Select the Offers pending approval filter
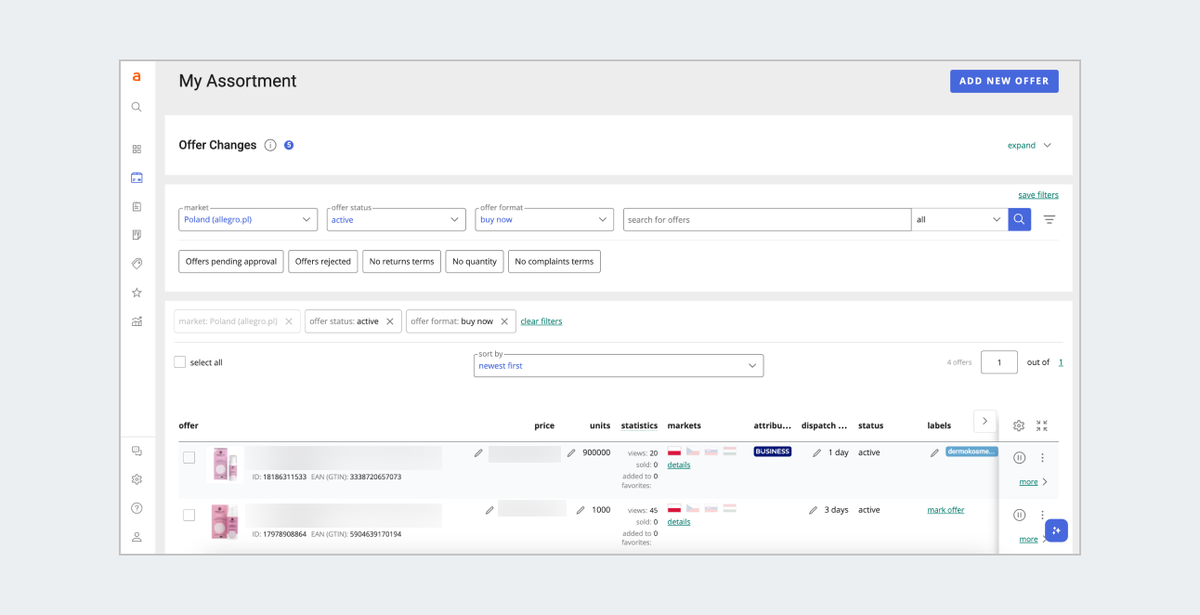The image size is (1200, 615). 231,261
